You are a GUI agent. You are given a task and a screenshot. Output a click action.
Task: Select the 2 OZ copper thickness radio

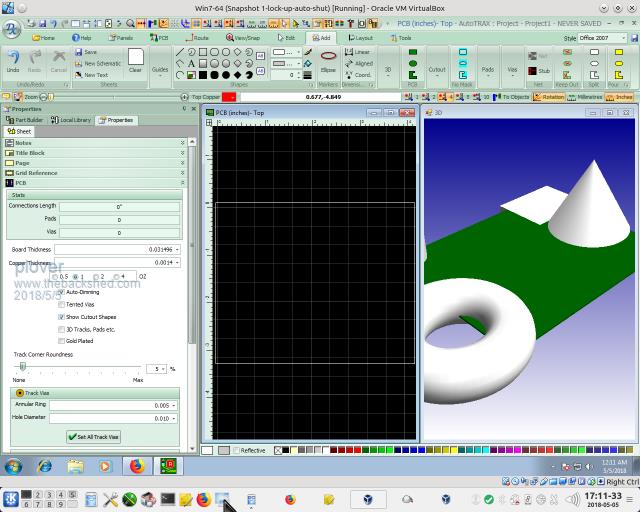tap(95, 276)
